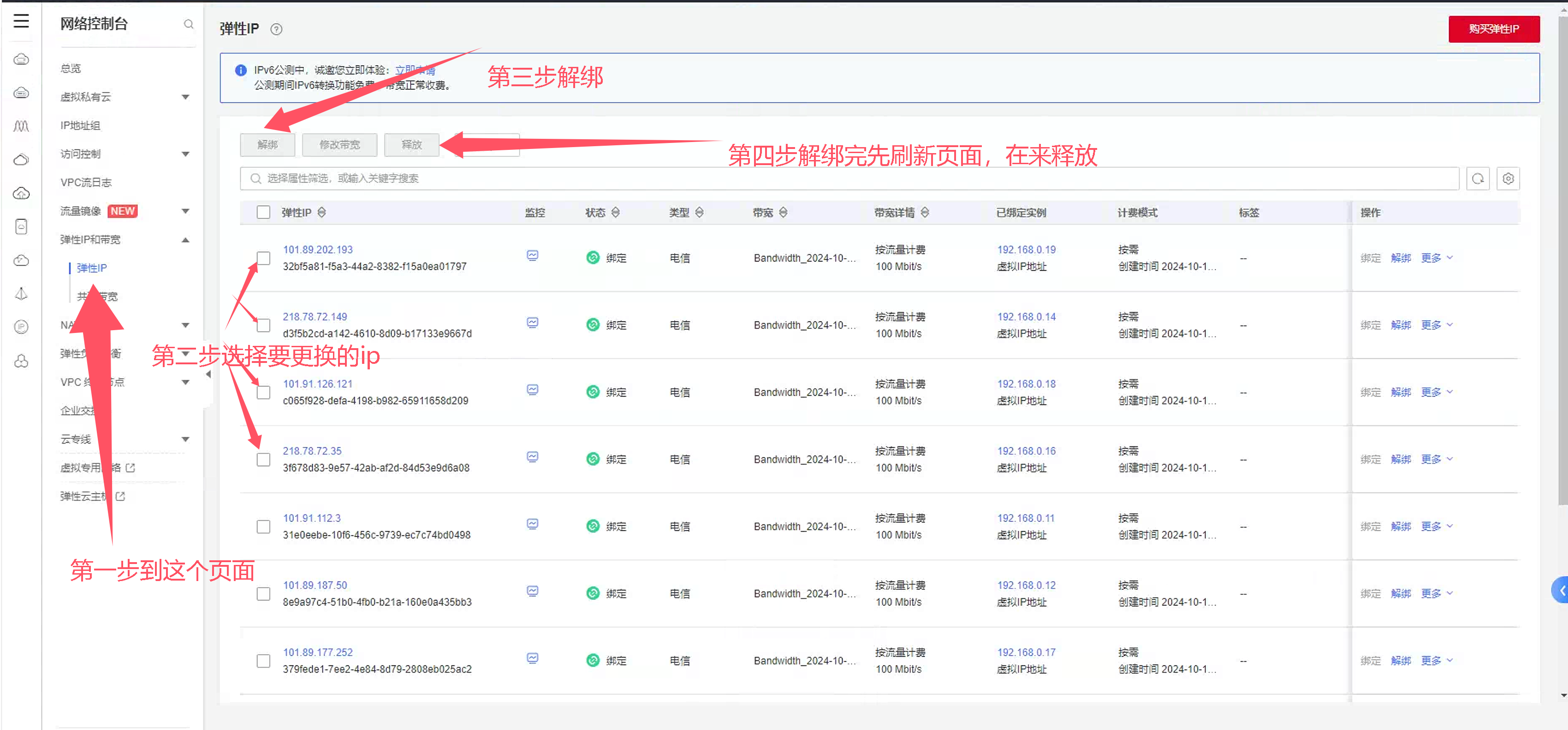Sort by 弹性IP column sort icon
The image size is (1568, 730).
[322, 213]
